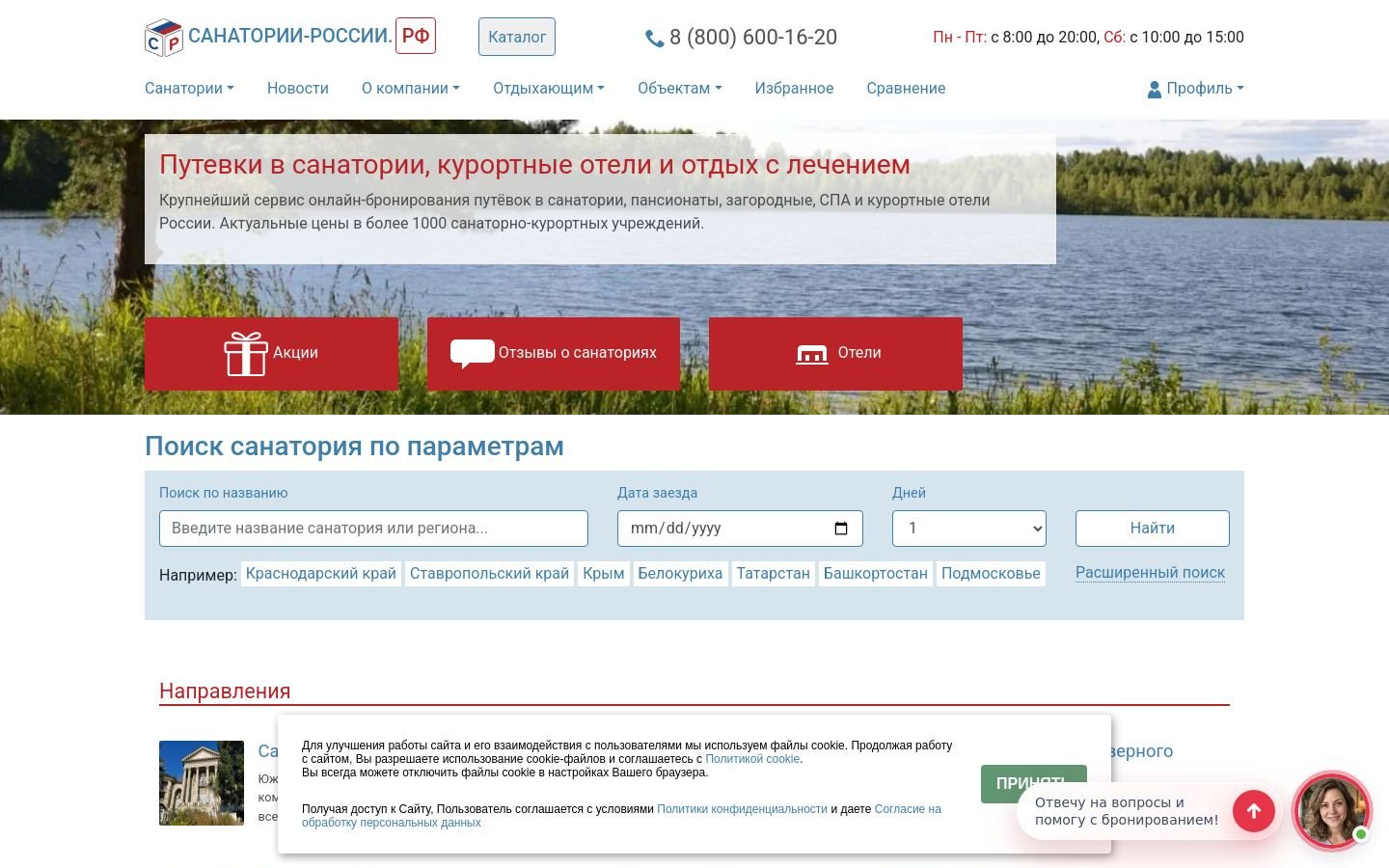Open Сравнение in the navigation

pyautogui.click(x=906, y=88)
